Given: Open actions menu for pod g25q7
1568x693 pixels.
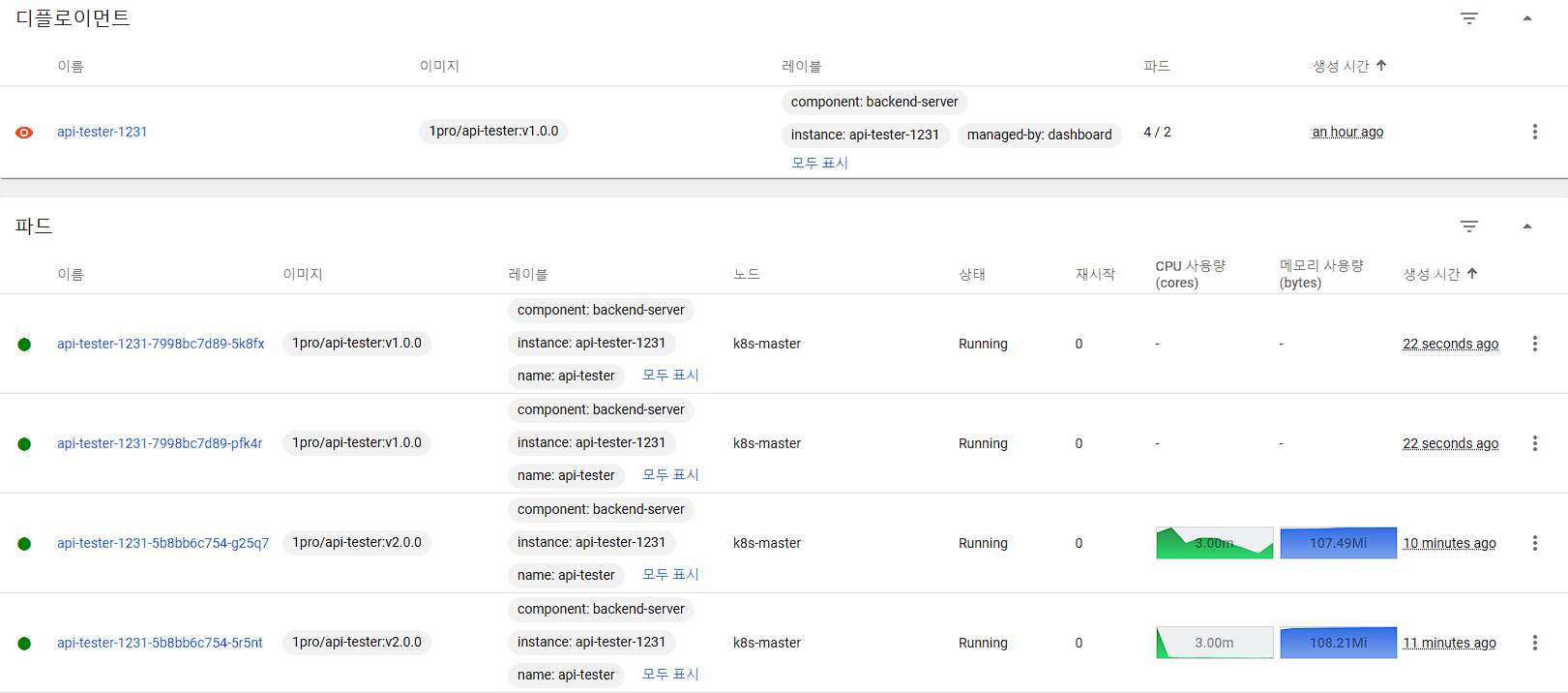Looking at the screenshot, I should click(x=1534, y=543).
